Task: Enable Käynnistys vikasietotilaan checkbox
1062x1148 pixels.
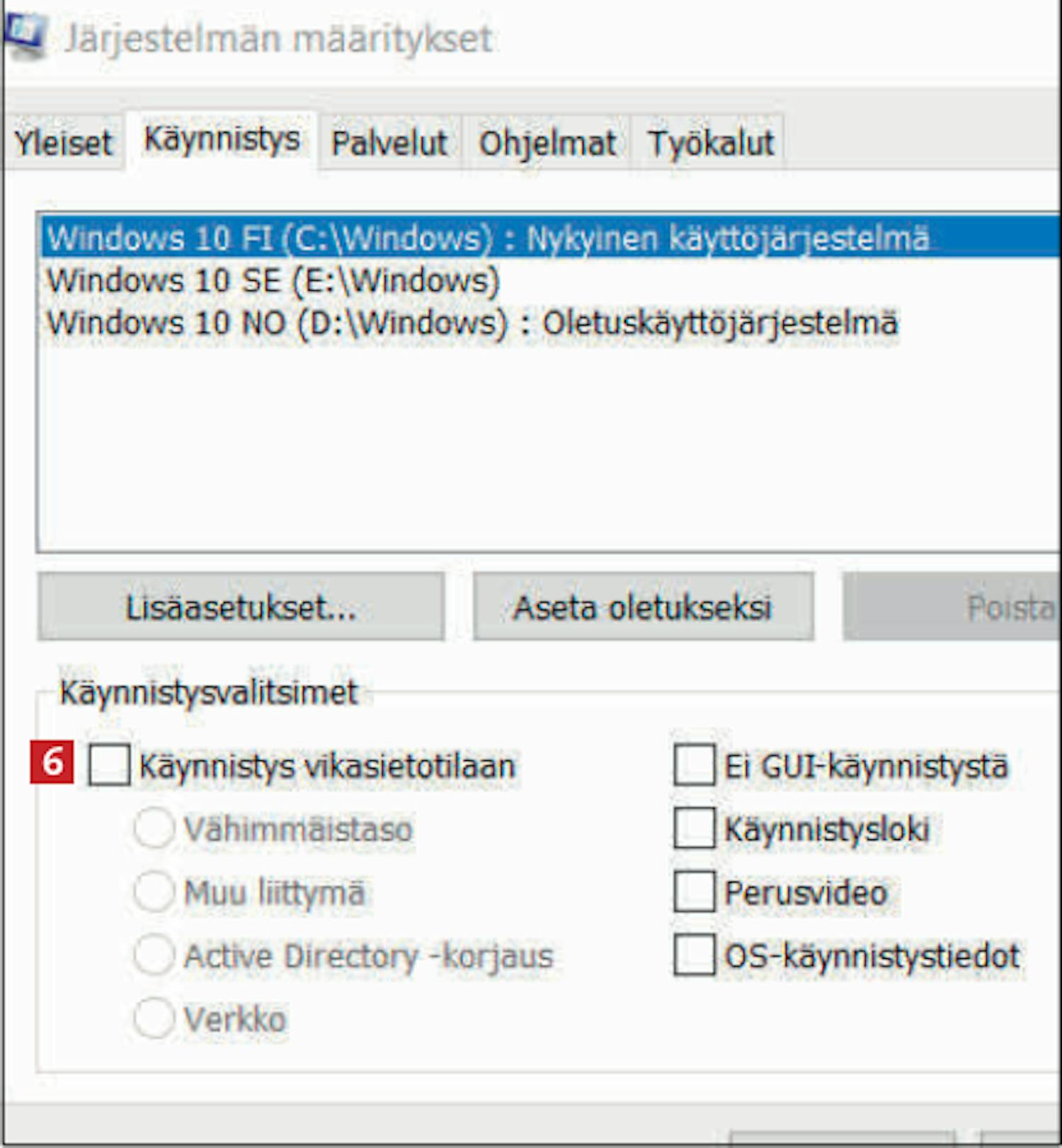Action: (109, 765)
